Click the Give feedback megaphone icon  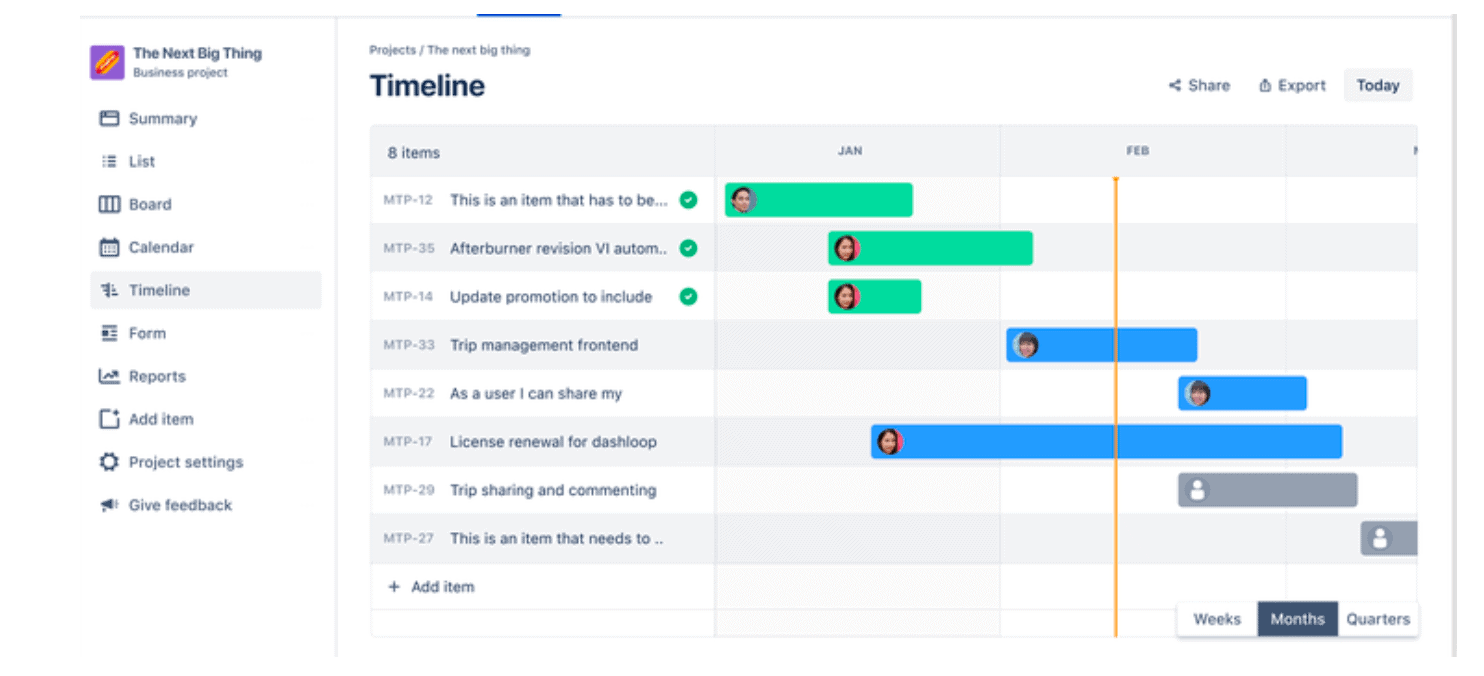pos(110,505)
